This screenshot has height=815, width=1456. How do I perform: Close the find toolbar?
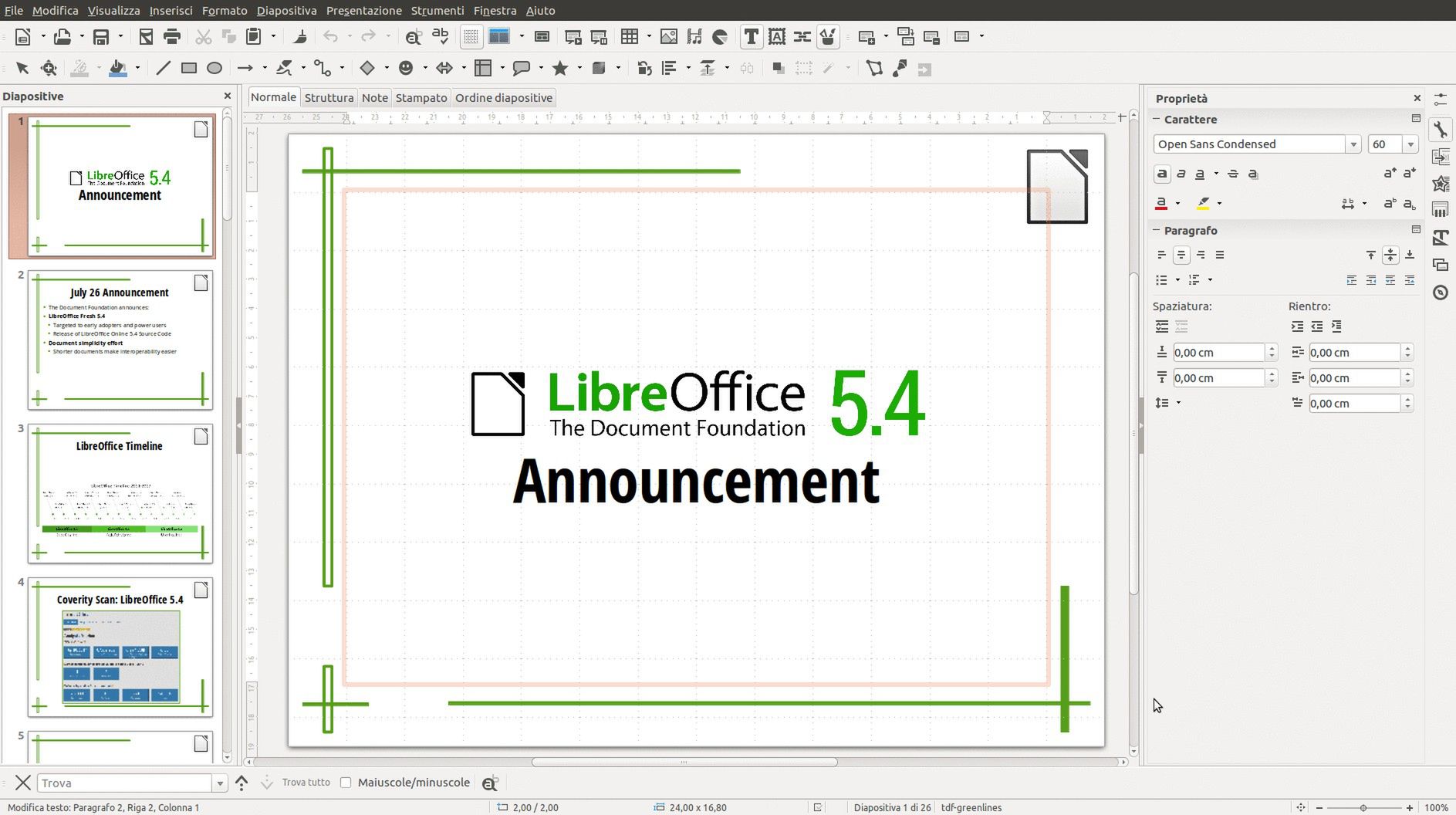pyautogui.click(x=23, y=783)
